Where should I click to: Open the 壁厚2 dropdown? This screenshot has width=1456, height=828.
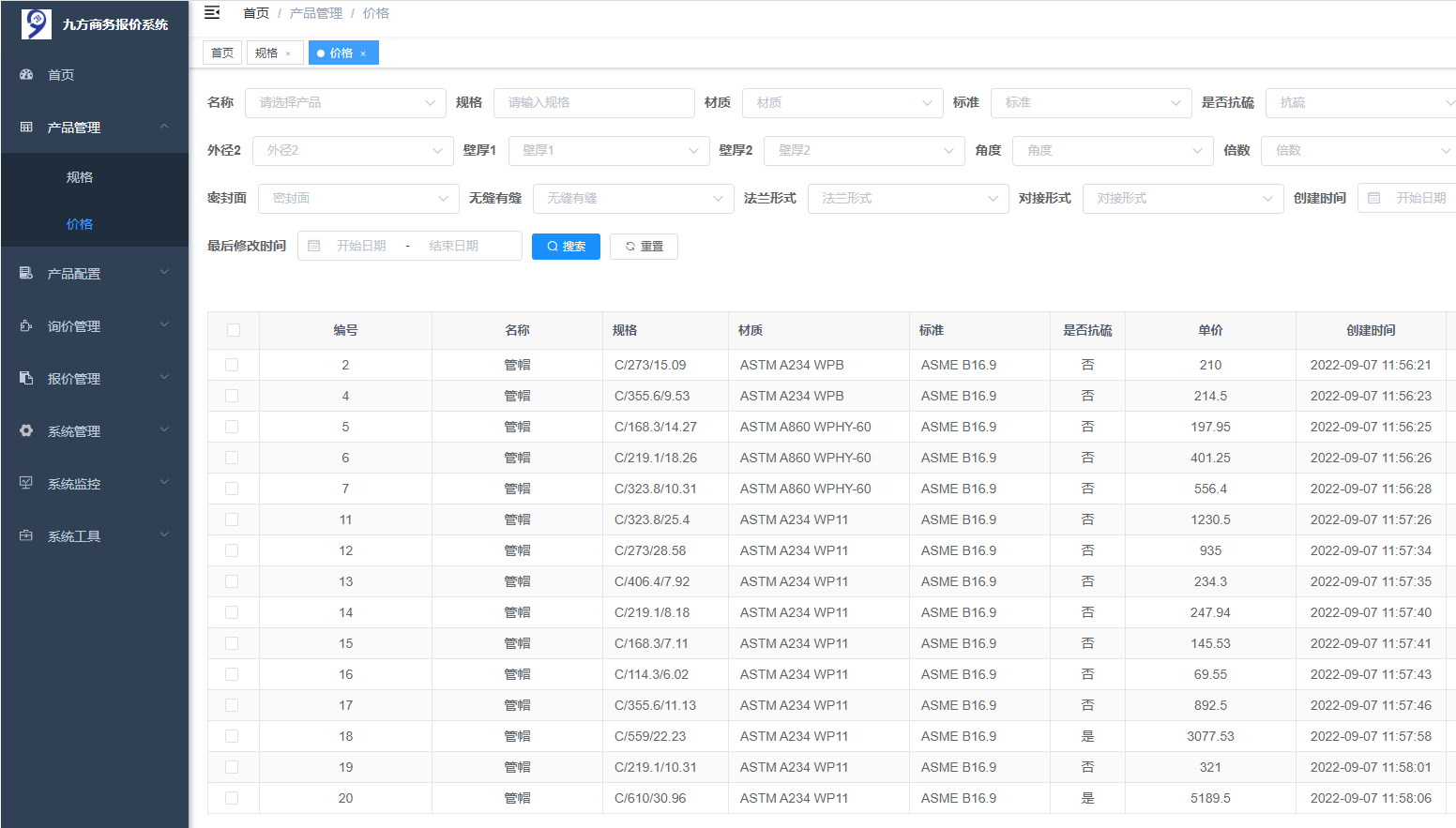[x=864, y=150]
